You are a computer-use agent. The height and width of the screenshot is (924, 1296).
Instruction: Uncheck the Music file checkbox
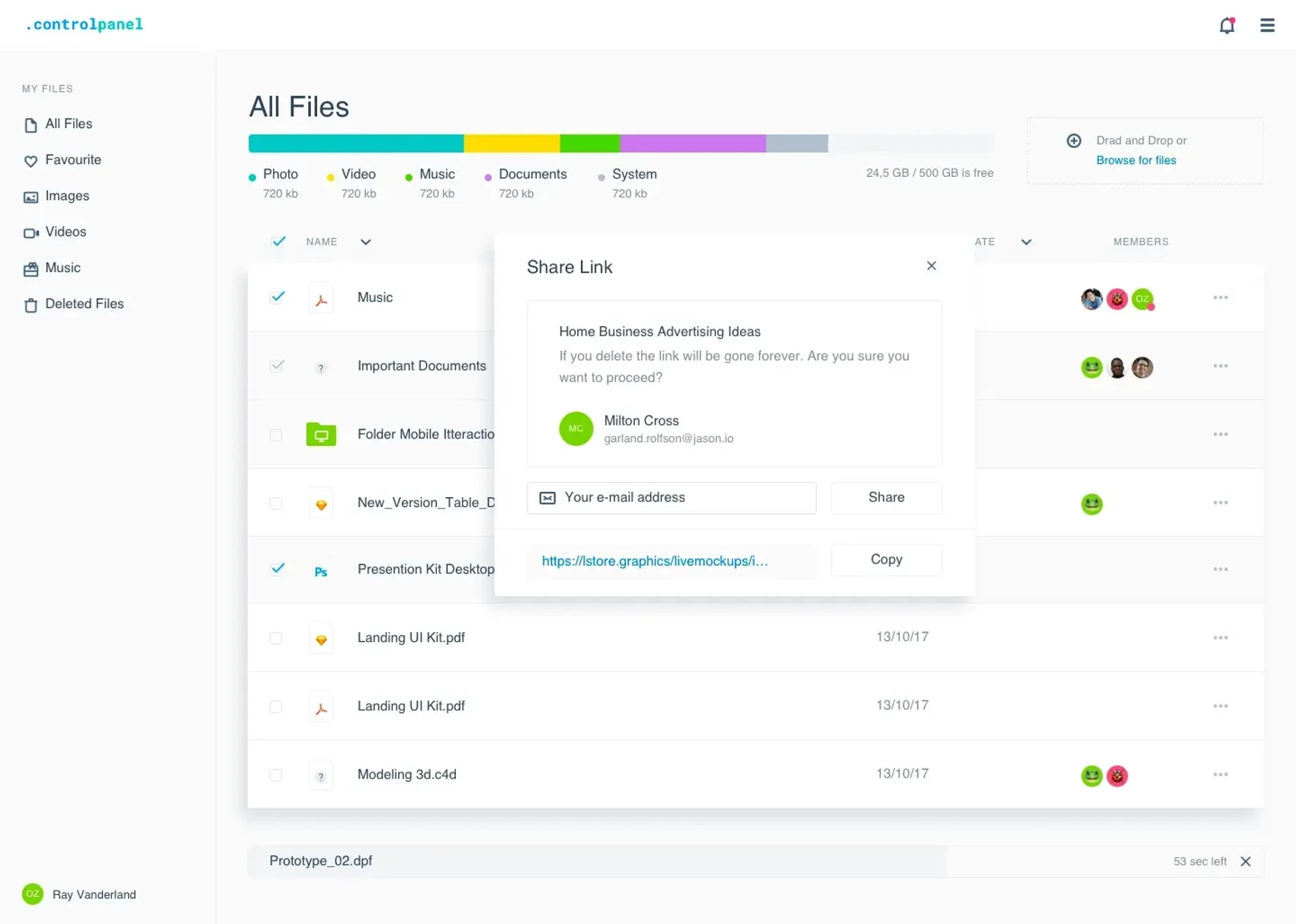[277, 297]
